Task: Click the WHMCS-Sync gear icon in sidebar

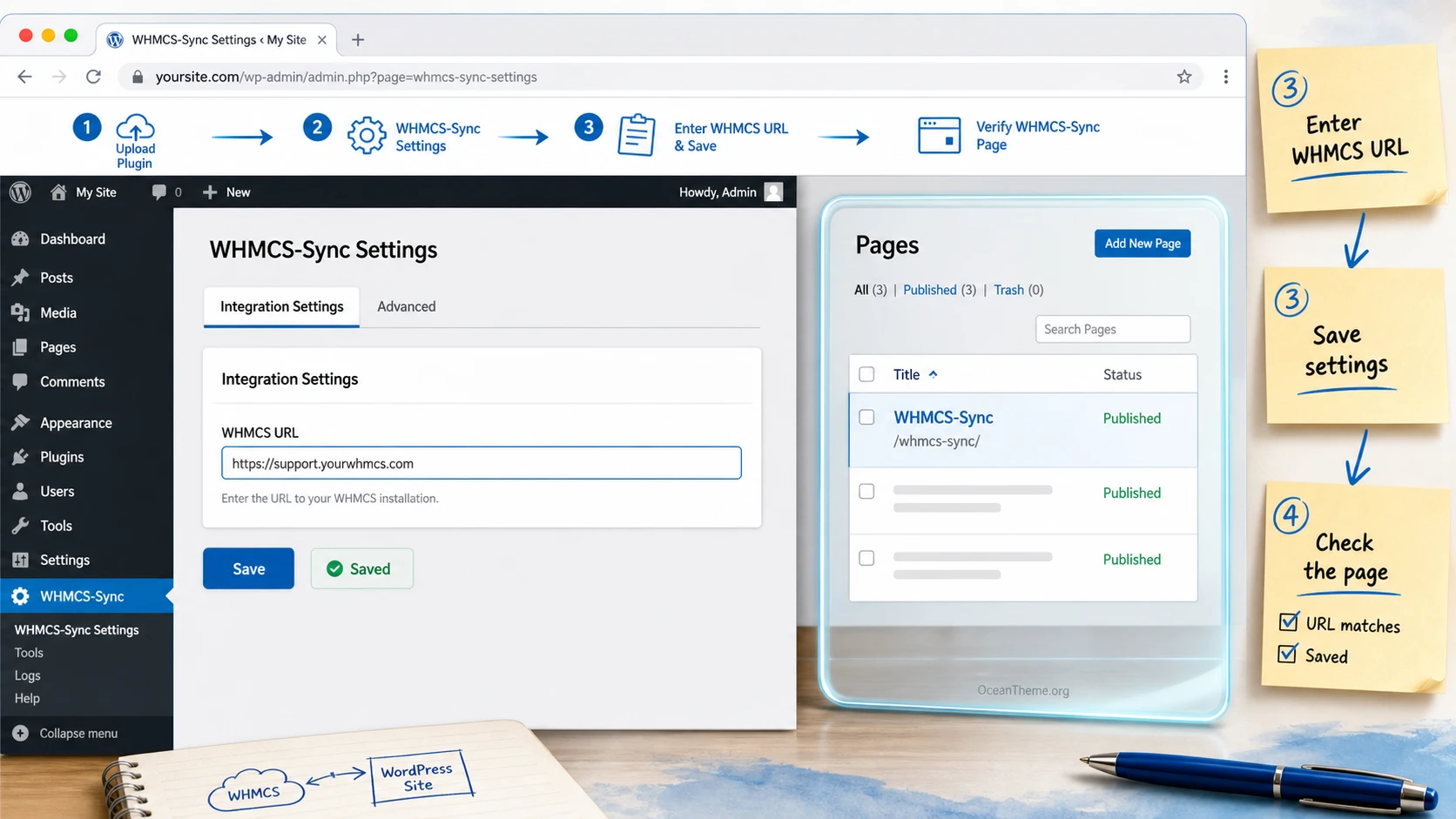Action: click(x=20, y=596)
